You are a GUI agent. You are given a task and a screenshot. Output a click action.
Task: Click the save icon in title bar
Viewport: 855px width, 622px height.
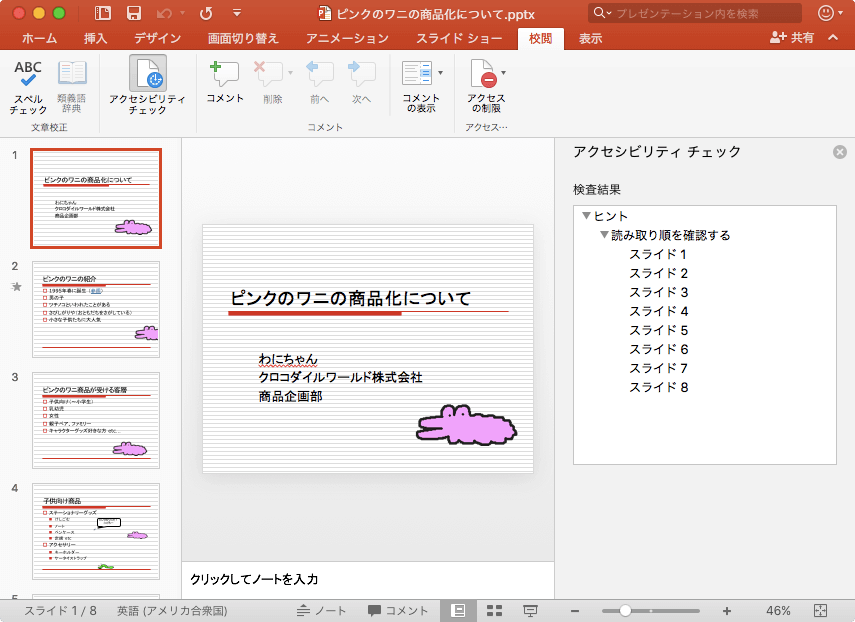click(133, 13)
